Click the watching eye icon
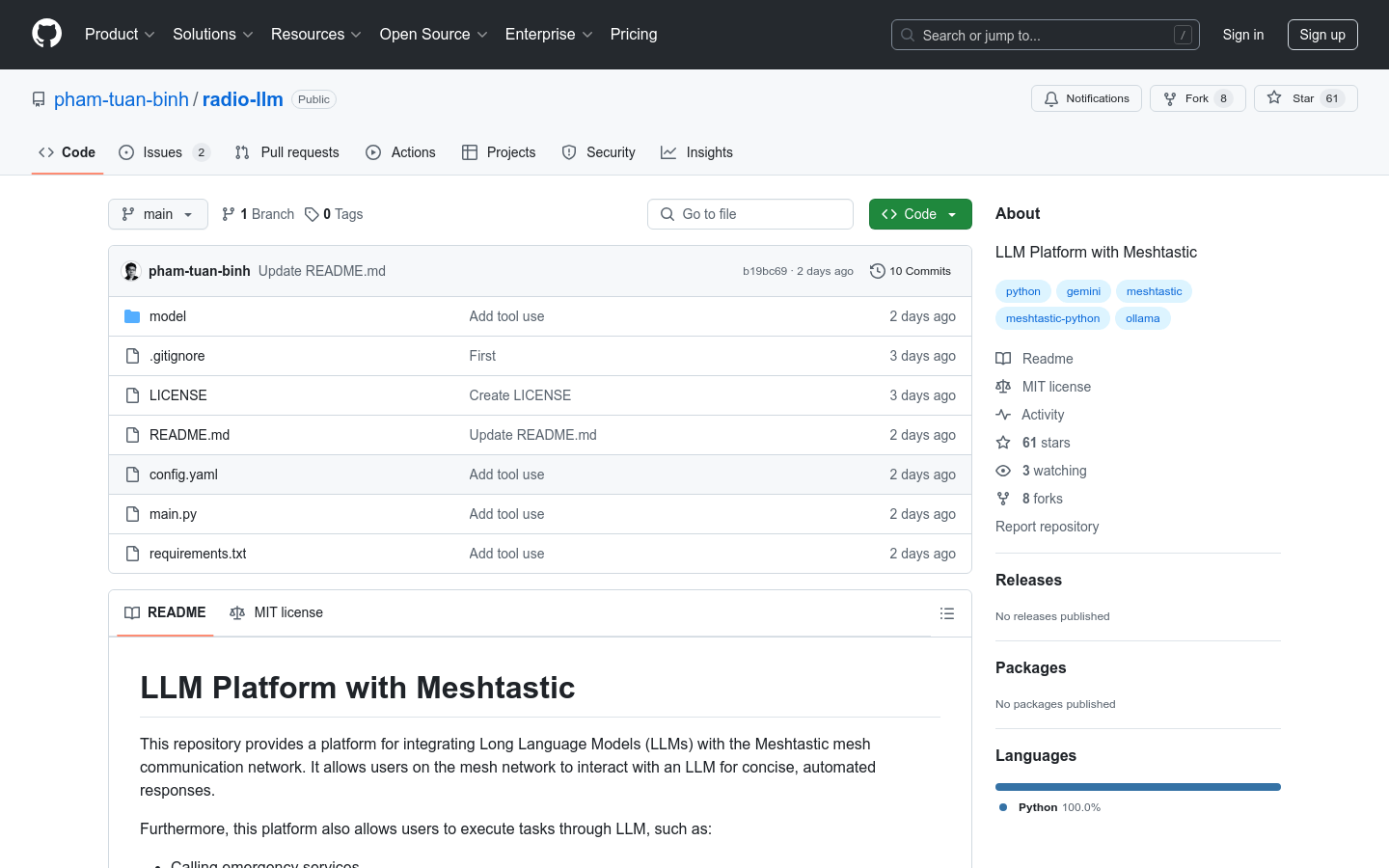Viewport: 1389px width, 868px height. coord(1003,471)
